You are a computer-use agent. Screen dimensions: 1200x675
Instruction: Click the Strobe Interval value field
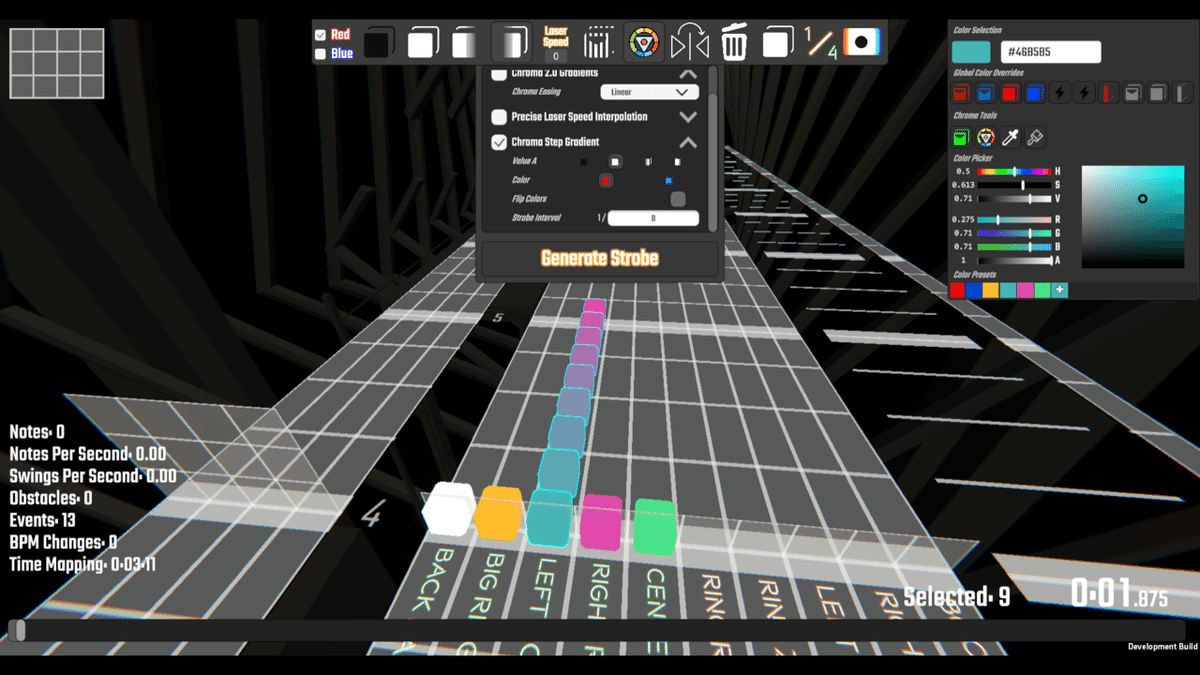pos(653,218)
